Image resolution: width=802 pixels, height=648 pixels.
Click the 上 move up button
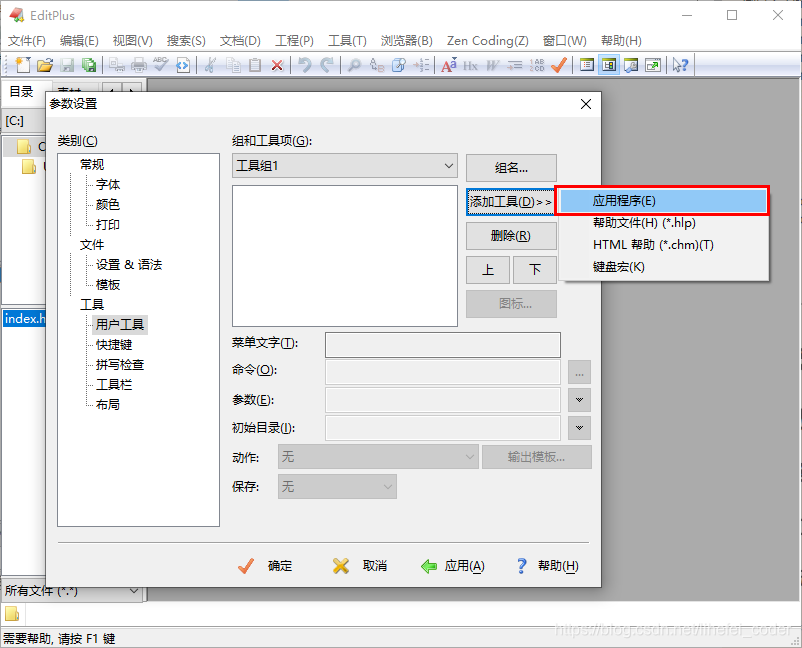488,270
